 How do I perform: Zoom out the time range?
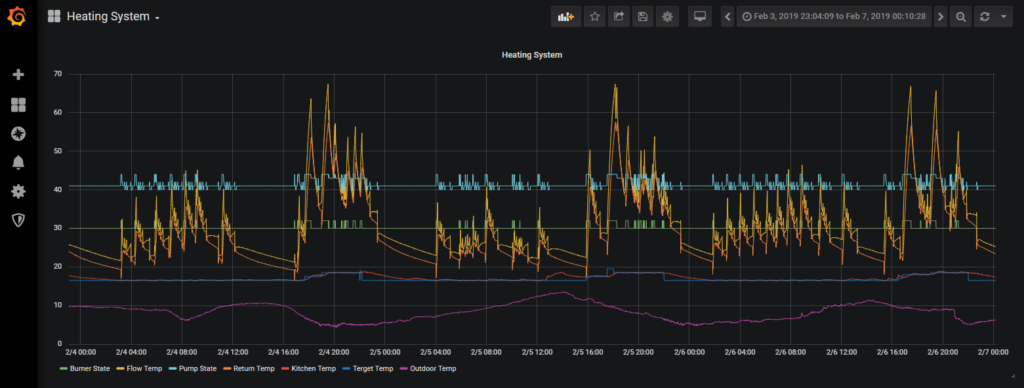pos(961,17)
